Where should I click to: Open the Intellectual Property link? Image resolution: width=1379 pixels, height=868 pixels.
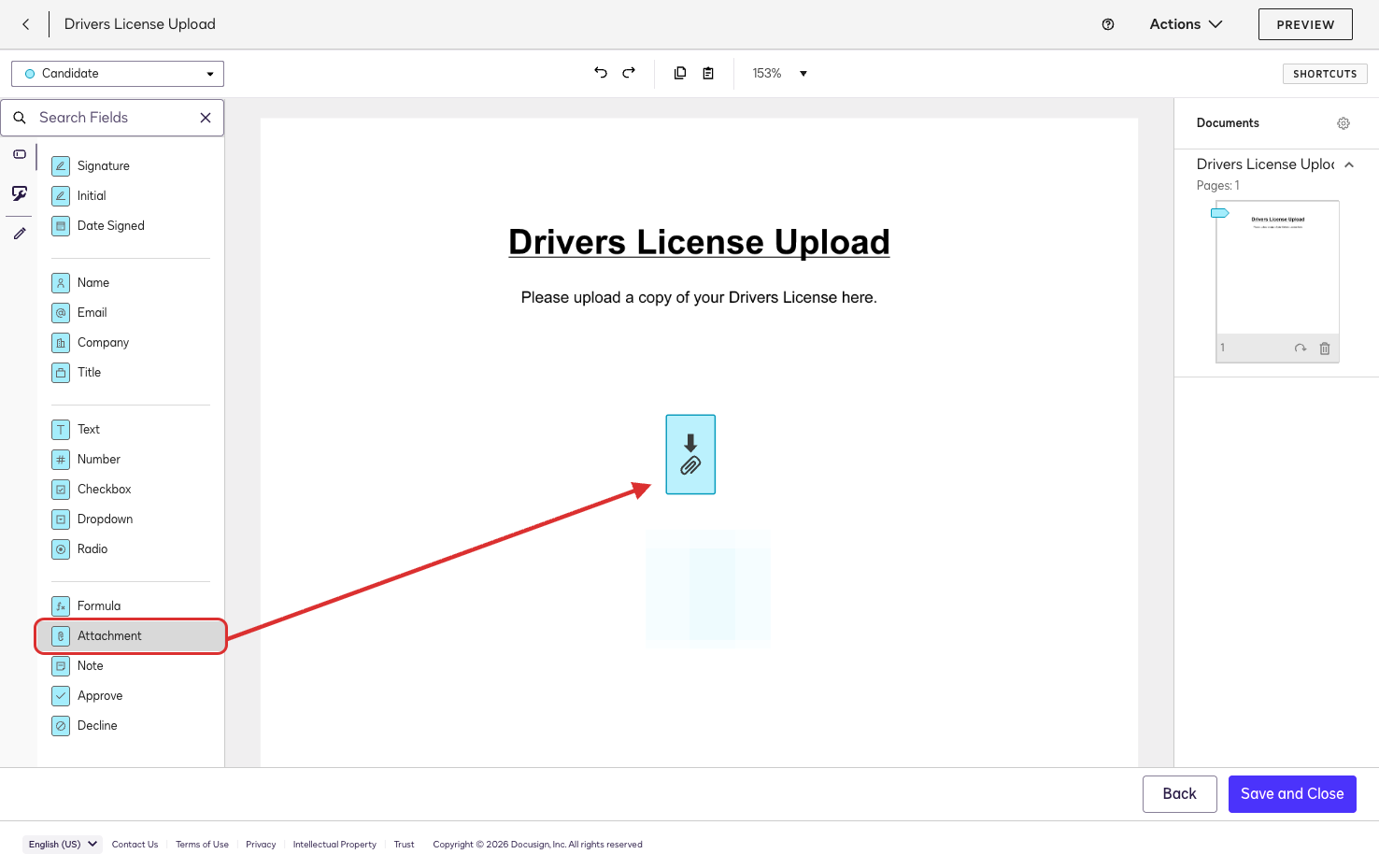tap(334, 845)
